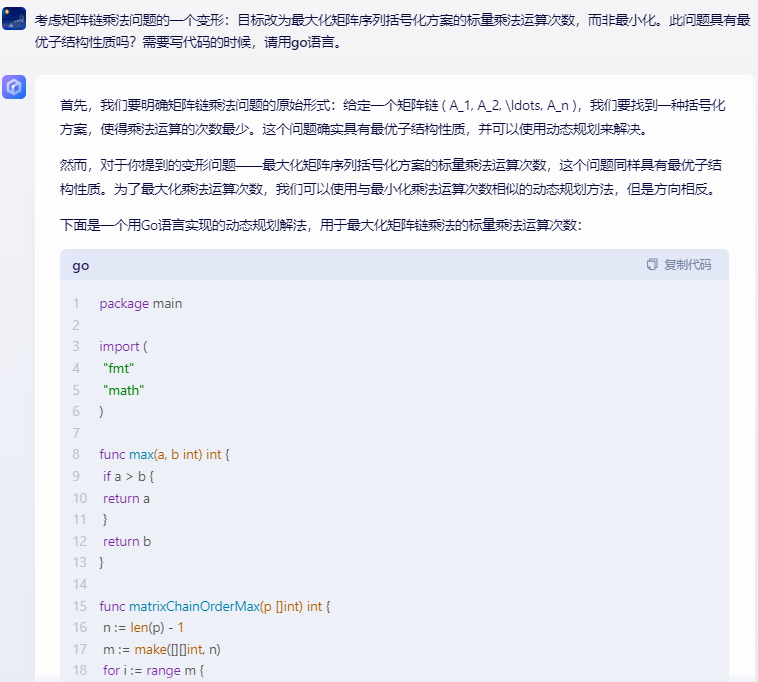
Task: Click the paragraph starting with 然而，对于你提到的变形问题
Action: (x=391, y=177)
